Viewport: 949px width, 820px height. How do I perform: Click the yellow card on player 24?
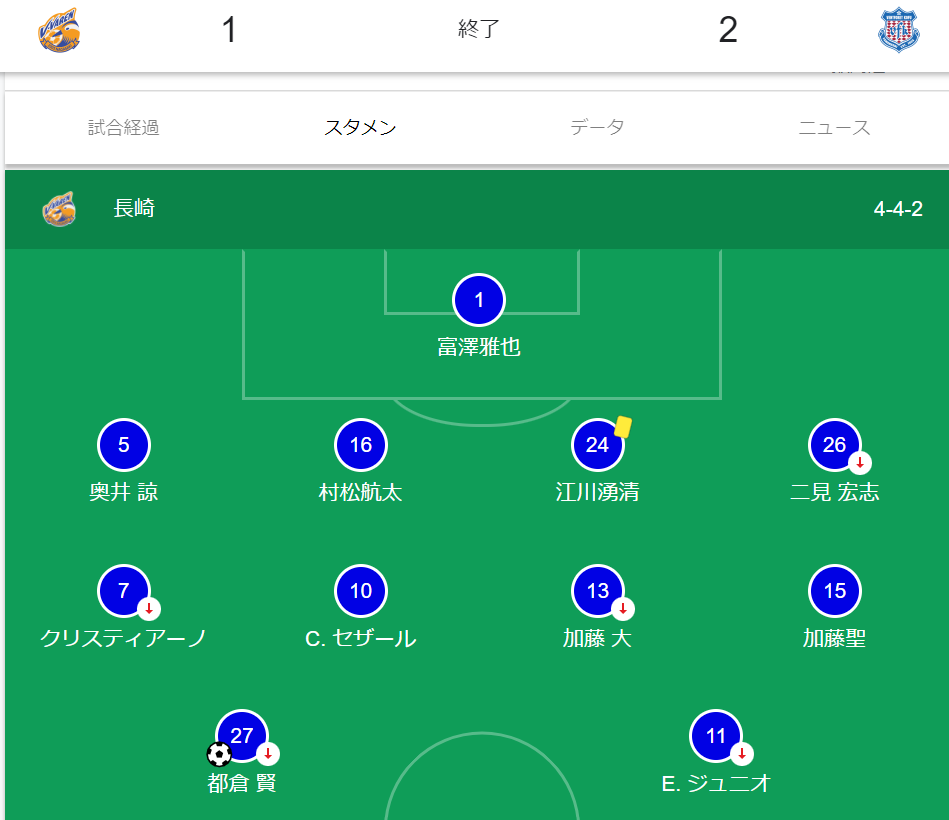point(623,427)
